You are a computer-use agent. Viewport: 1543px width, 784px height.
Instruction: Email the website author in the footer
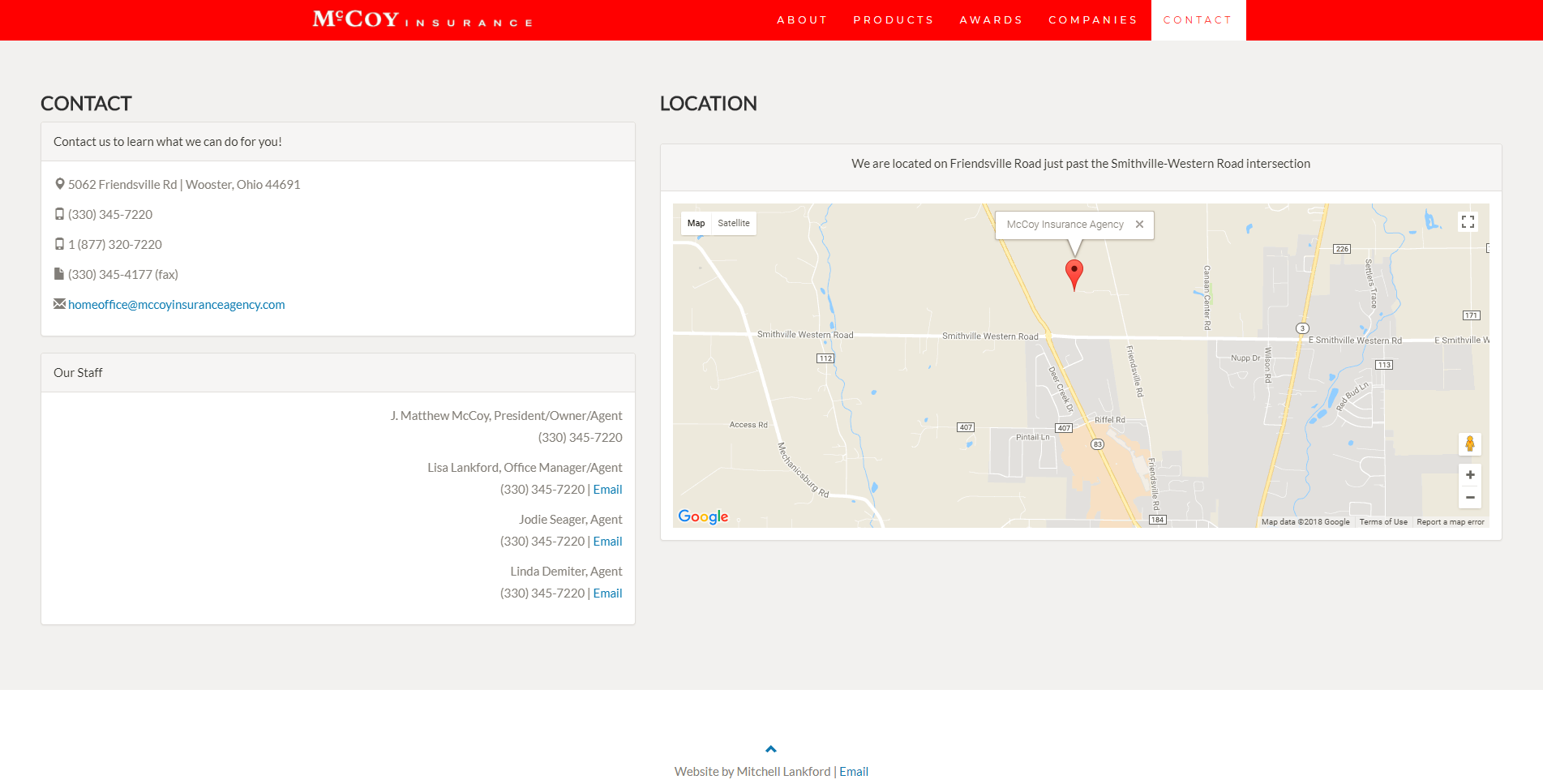pyautogui.click(x=854, y=772)
